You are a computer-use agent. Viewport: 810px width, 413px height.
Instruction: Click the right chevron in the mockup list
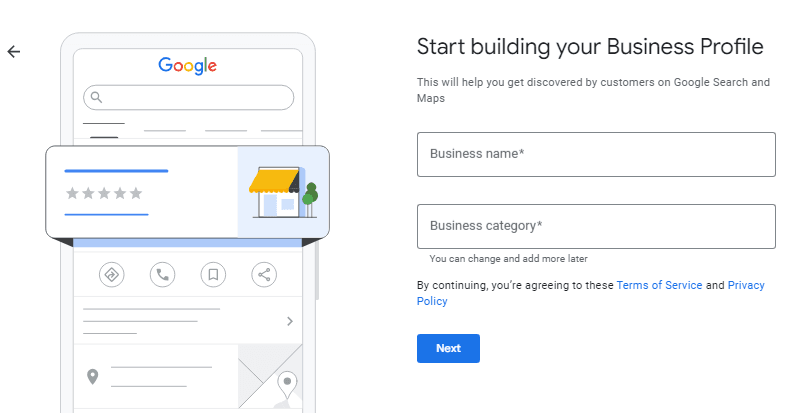(x=290, y=322)
